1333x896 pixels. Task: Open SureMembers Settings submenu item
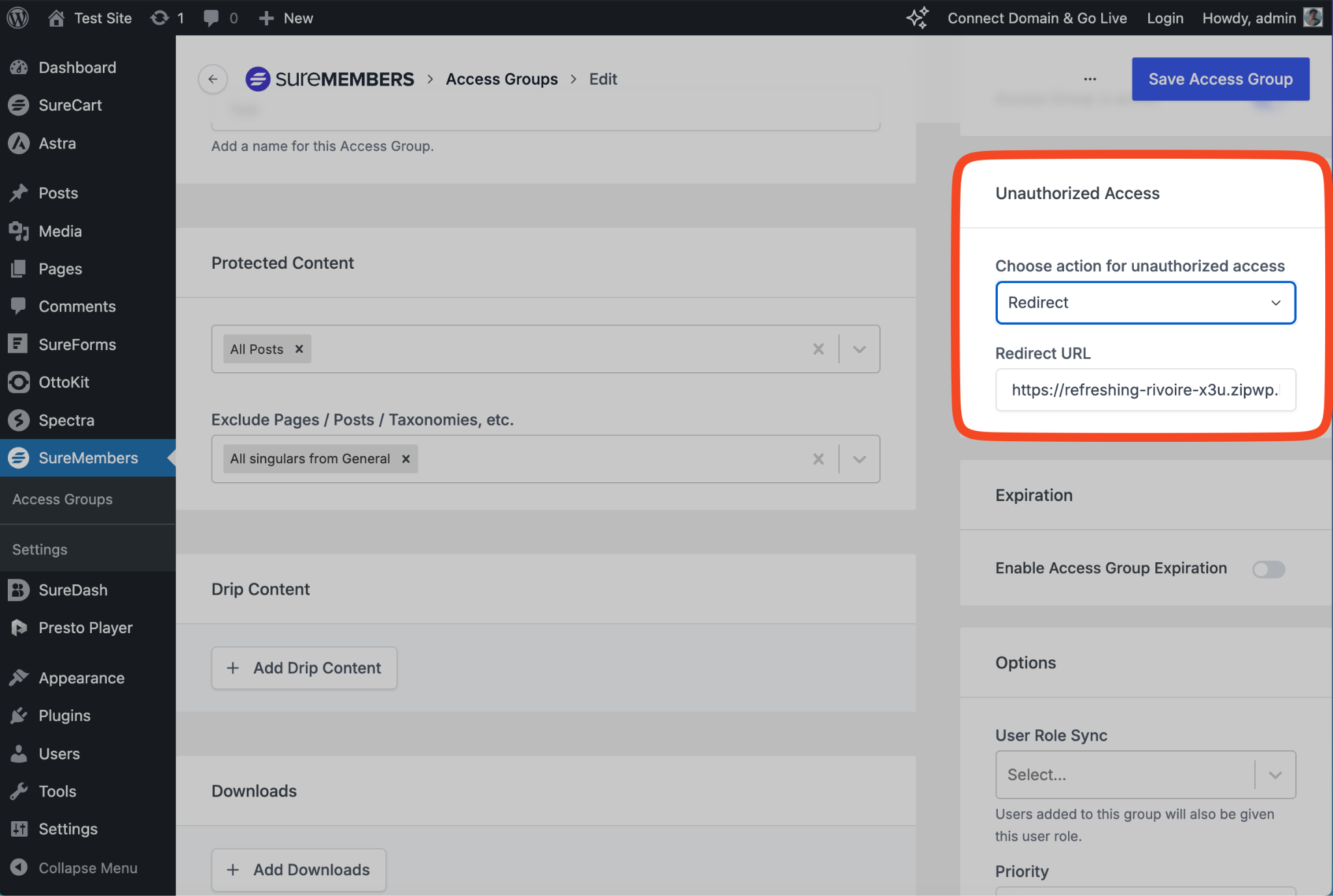tap(40, 549)
